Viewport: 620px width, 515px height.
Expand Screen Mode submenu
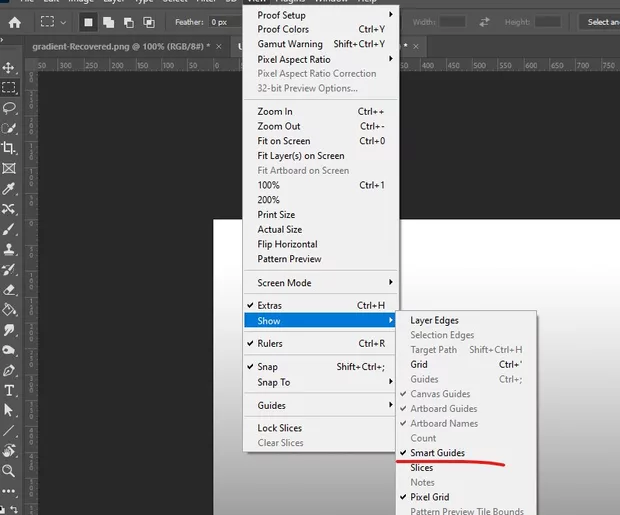[x=320, y=283]
